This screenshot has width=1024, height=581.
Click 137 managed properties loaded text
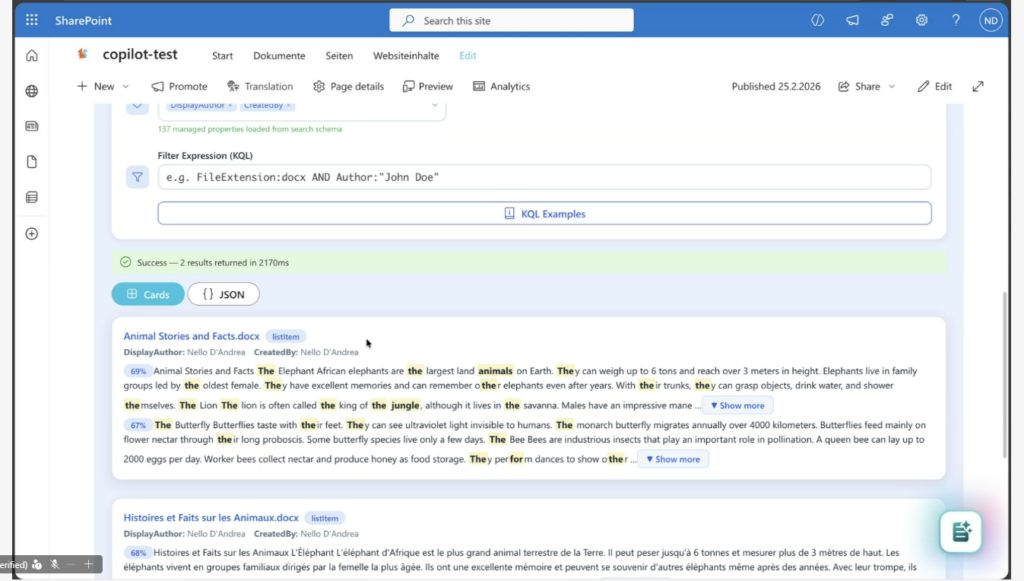click(x=249, y=129)
